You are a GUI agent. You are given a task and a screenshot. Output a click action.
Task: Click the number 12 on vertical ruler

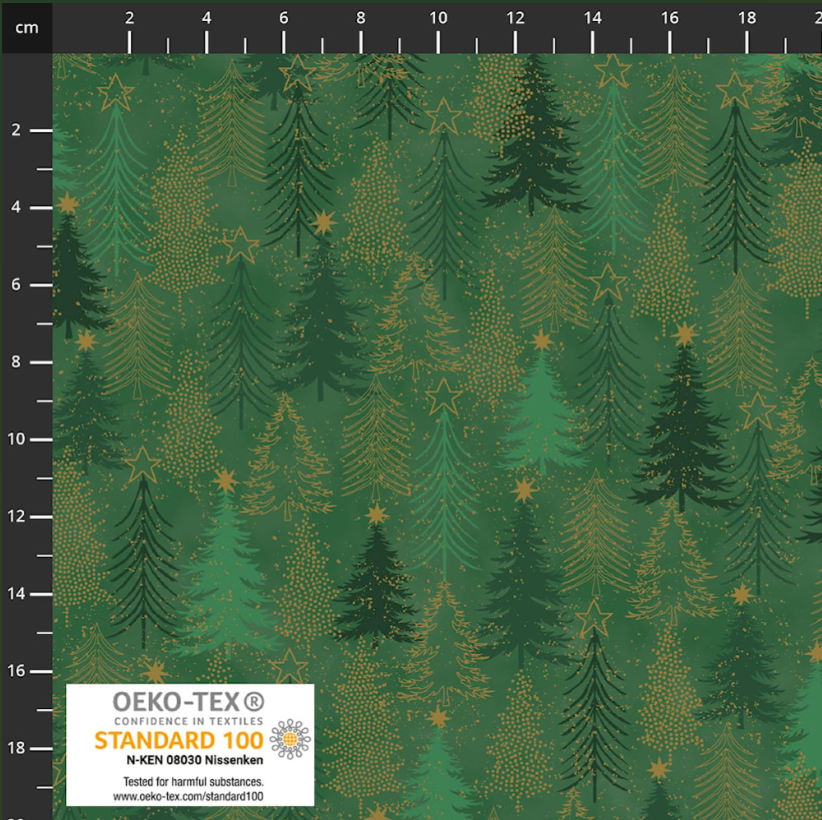tap(16, 516)
